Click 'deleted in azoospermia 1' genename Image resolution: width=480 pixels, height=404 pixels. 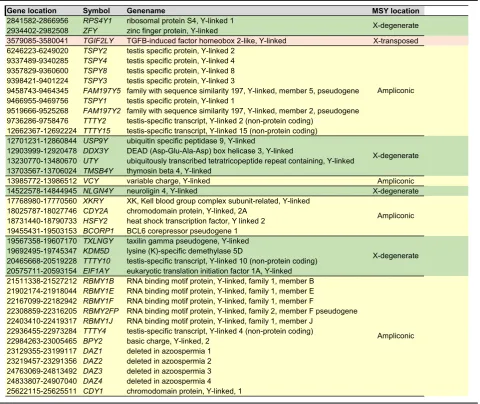[169, 351]
